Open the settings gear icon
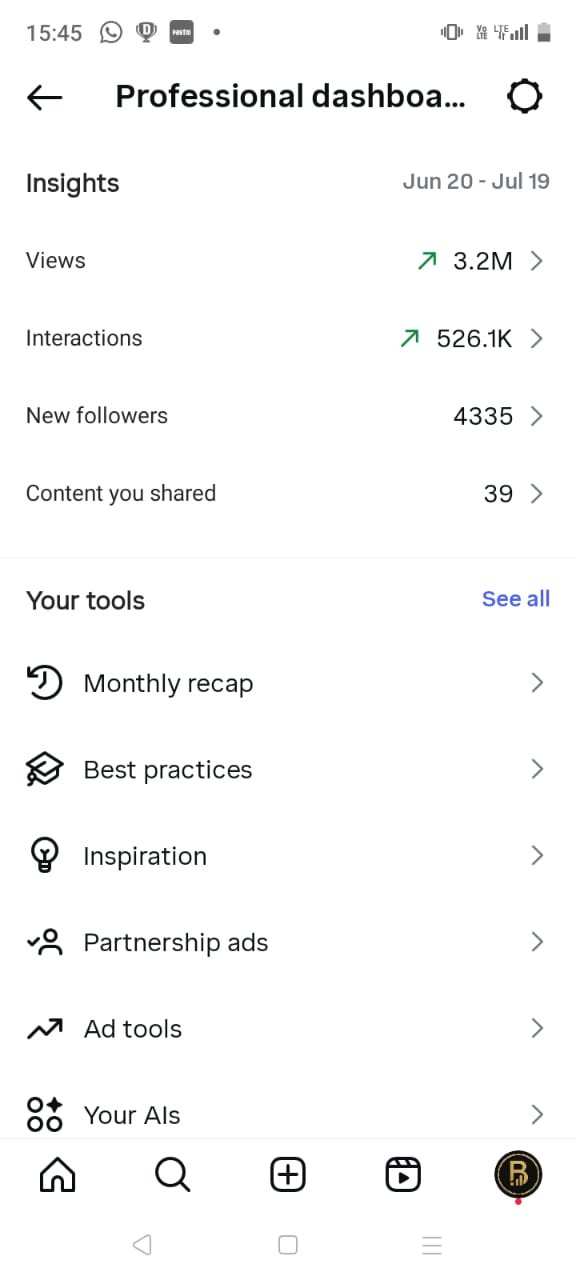Image resolution: width=576 pixels, height=1280 pixels. point(525,97)
